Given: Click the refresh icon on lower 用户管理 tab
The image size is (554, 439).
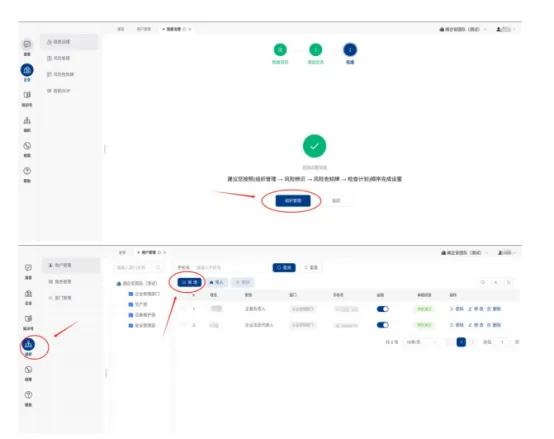Looking at the screenshot, I should pyautogui.click(x=159, y=253).
